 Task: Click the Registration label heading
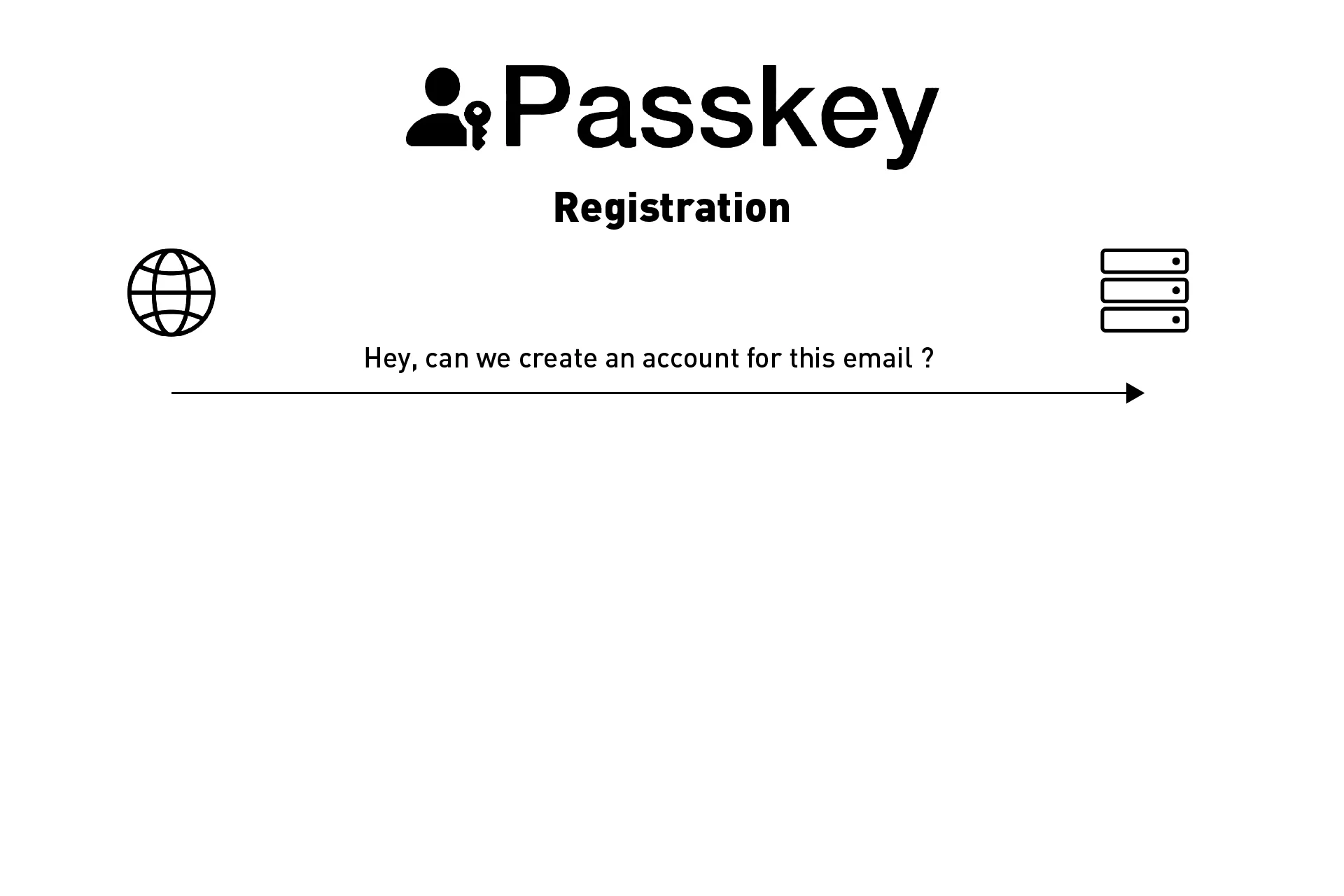click(672, 207)
